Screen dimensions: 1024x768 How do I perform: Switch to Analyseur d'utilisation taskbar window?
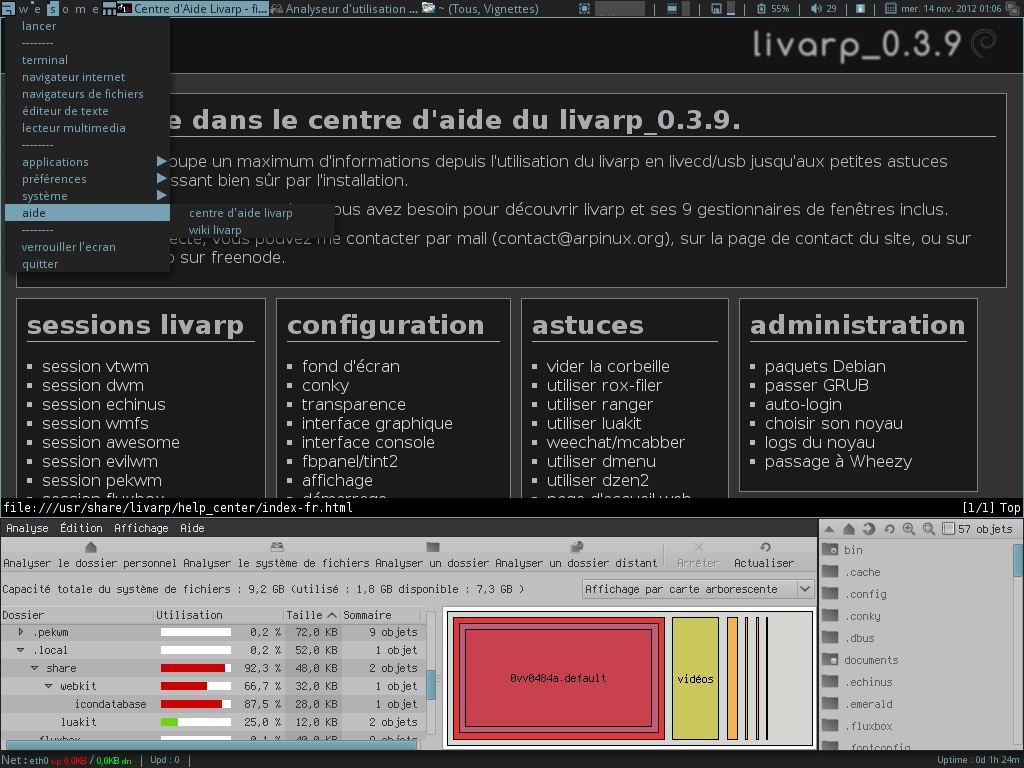point(344,8)
